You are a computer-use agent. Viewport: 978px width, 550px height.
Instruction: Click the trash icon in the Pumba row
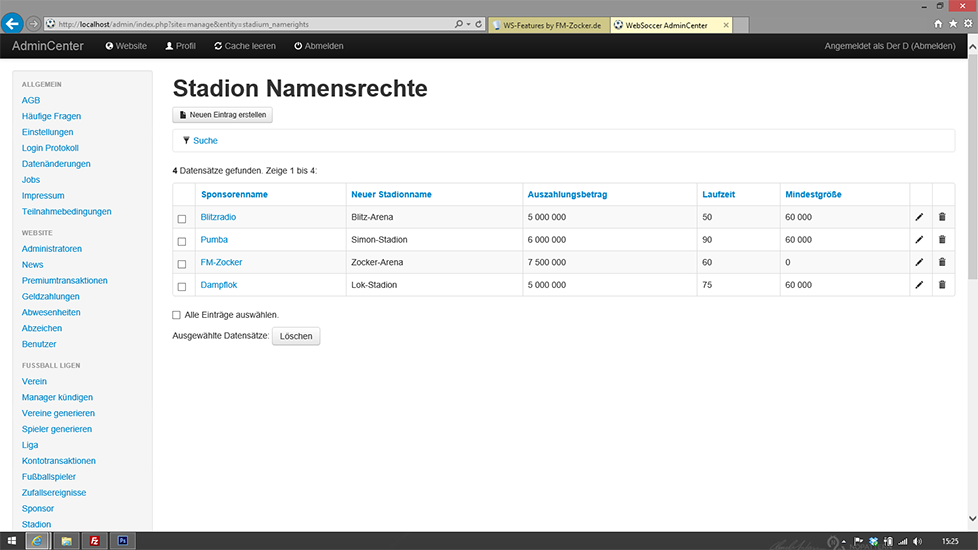941,240
